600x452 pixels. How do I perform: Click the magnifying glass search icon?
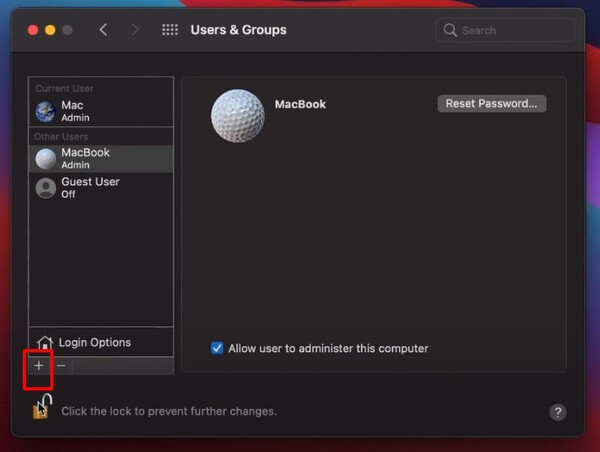[x=450, y=30]
